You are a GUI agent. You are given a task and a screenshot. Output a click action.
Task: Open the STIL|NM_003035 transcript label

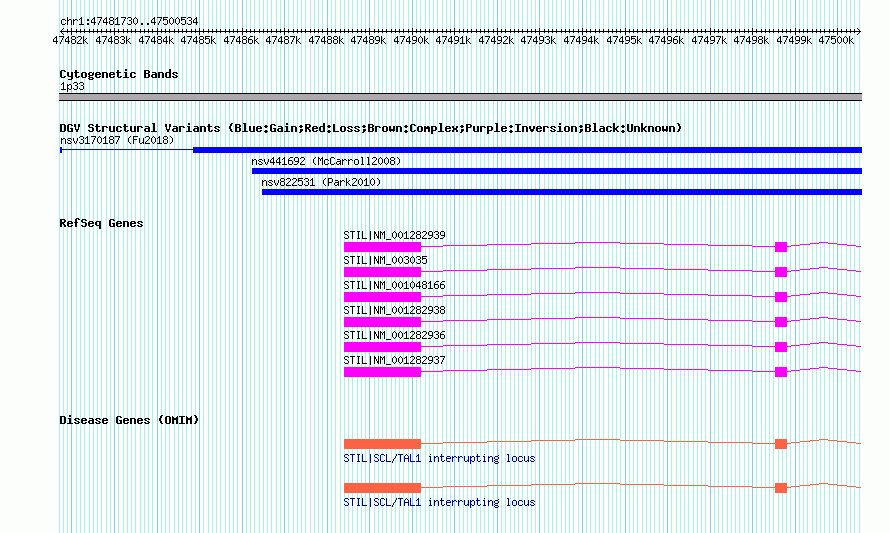click(385, 260)
